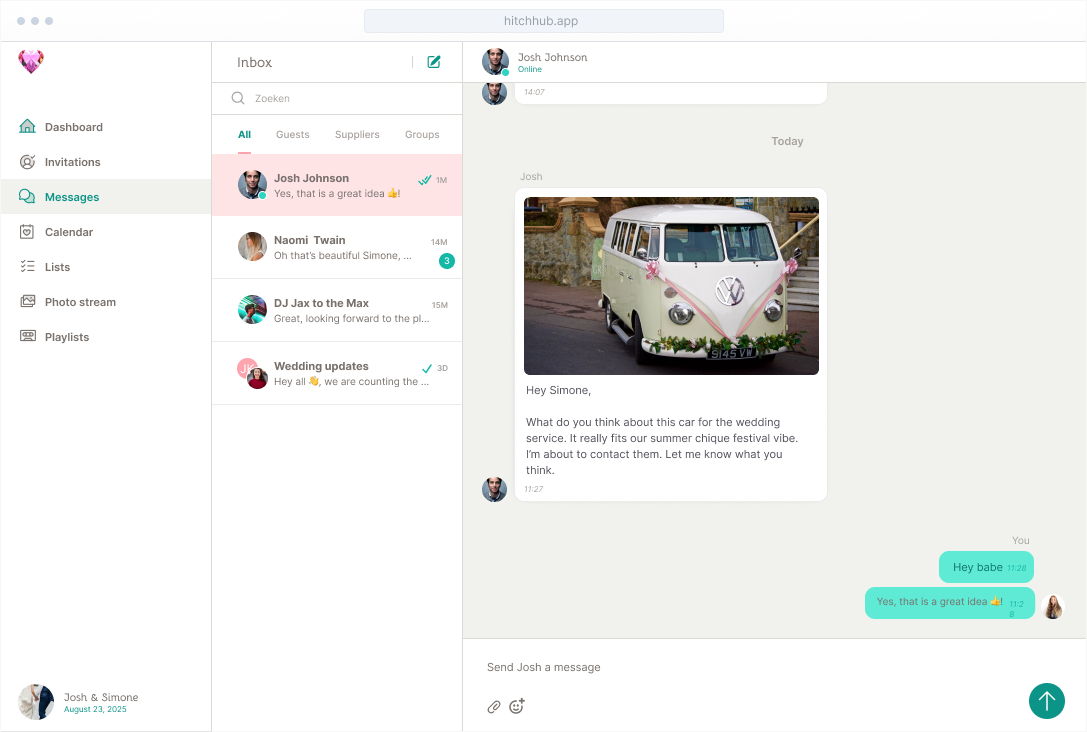Click the magnifier icon in the Zoeken field
Image resolution: width=1087 pixels, height=732 pixels.
pyautogui.click(x=237, y=98)
